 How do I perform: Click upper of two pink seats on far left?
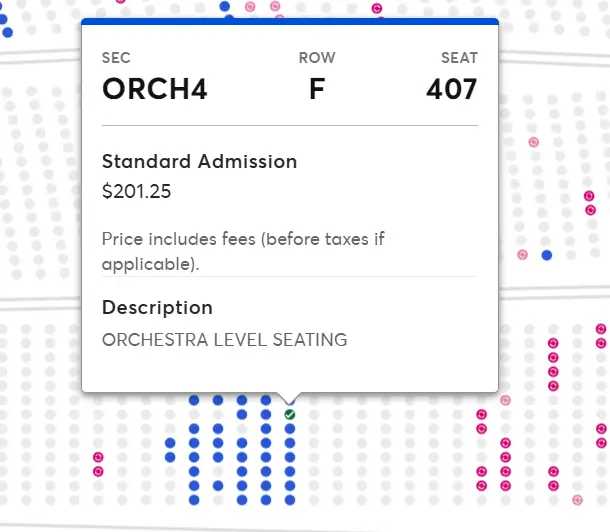98,457
